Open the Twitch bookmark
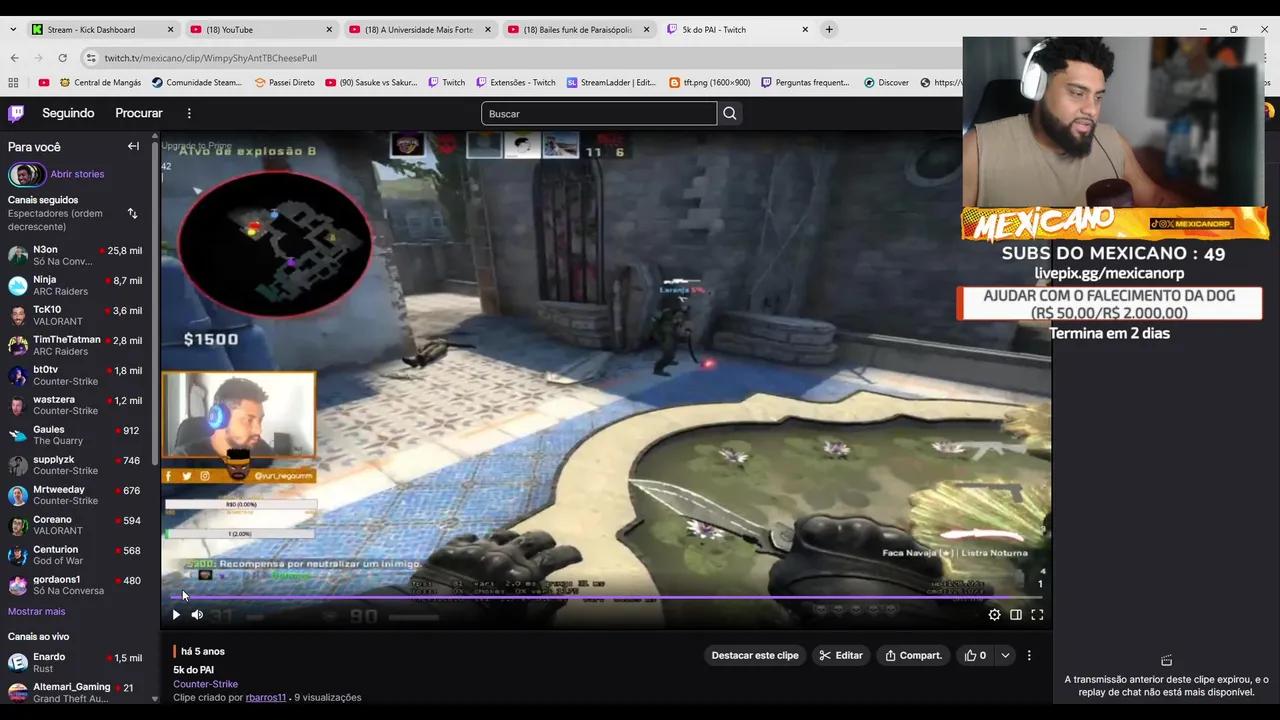This screenshot has width=1280, height=720. pyautogui.click(x=446, y=82)
